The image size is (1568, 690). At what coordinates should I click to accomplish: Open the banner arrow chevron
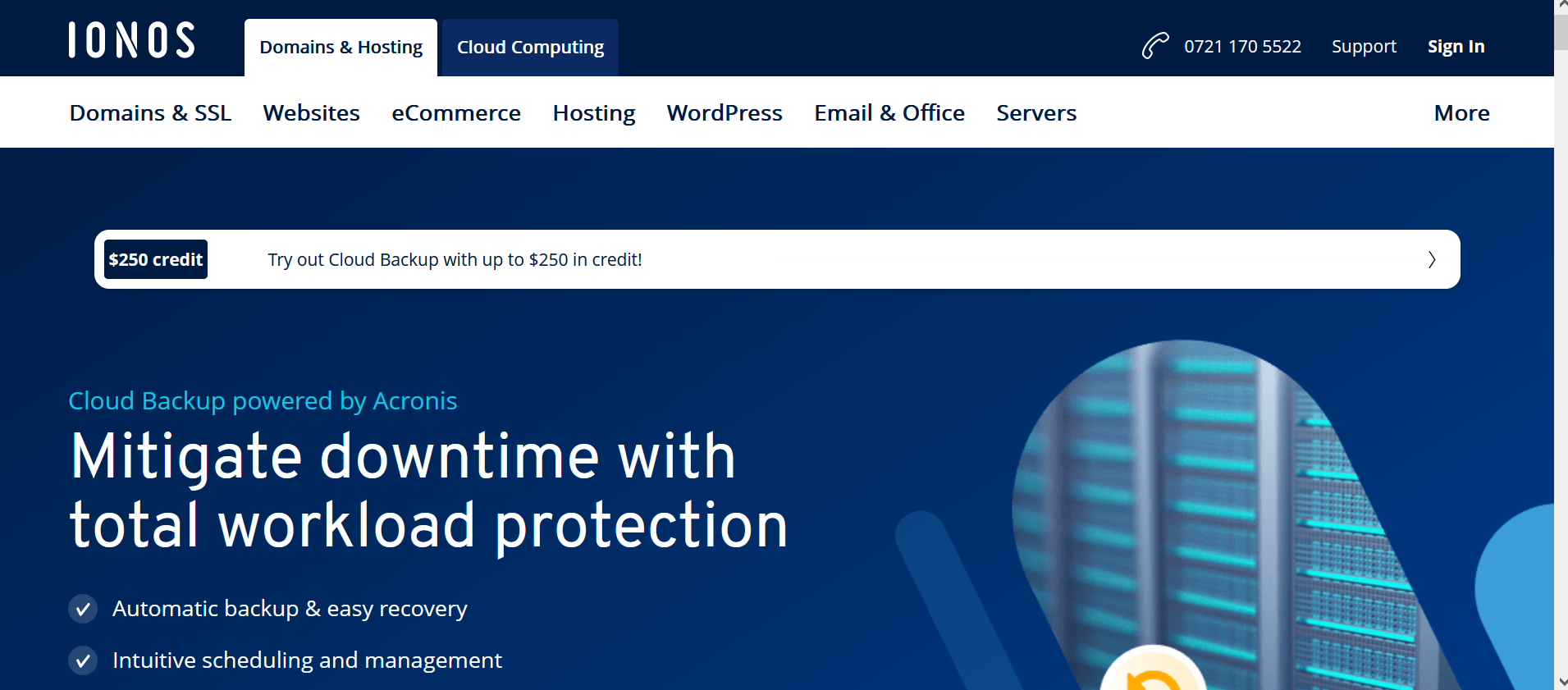[1432, 259]
